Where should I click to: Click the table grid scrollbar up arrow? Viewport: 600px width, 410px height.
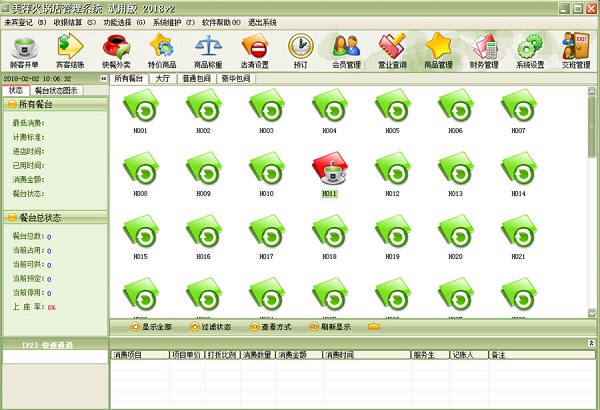[592, 91]
